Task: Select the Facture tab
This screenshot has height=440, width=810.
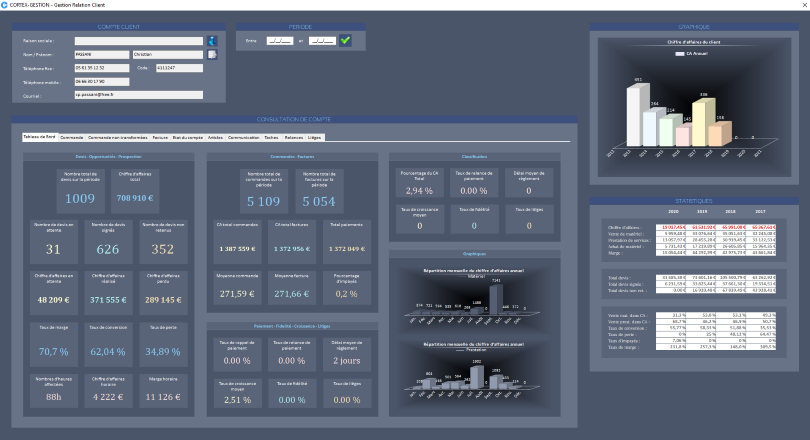Action: pos(160,137)
